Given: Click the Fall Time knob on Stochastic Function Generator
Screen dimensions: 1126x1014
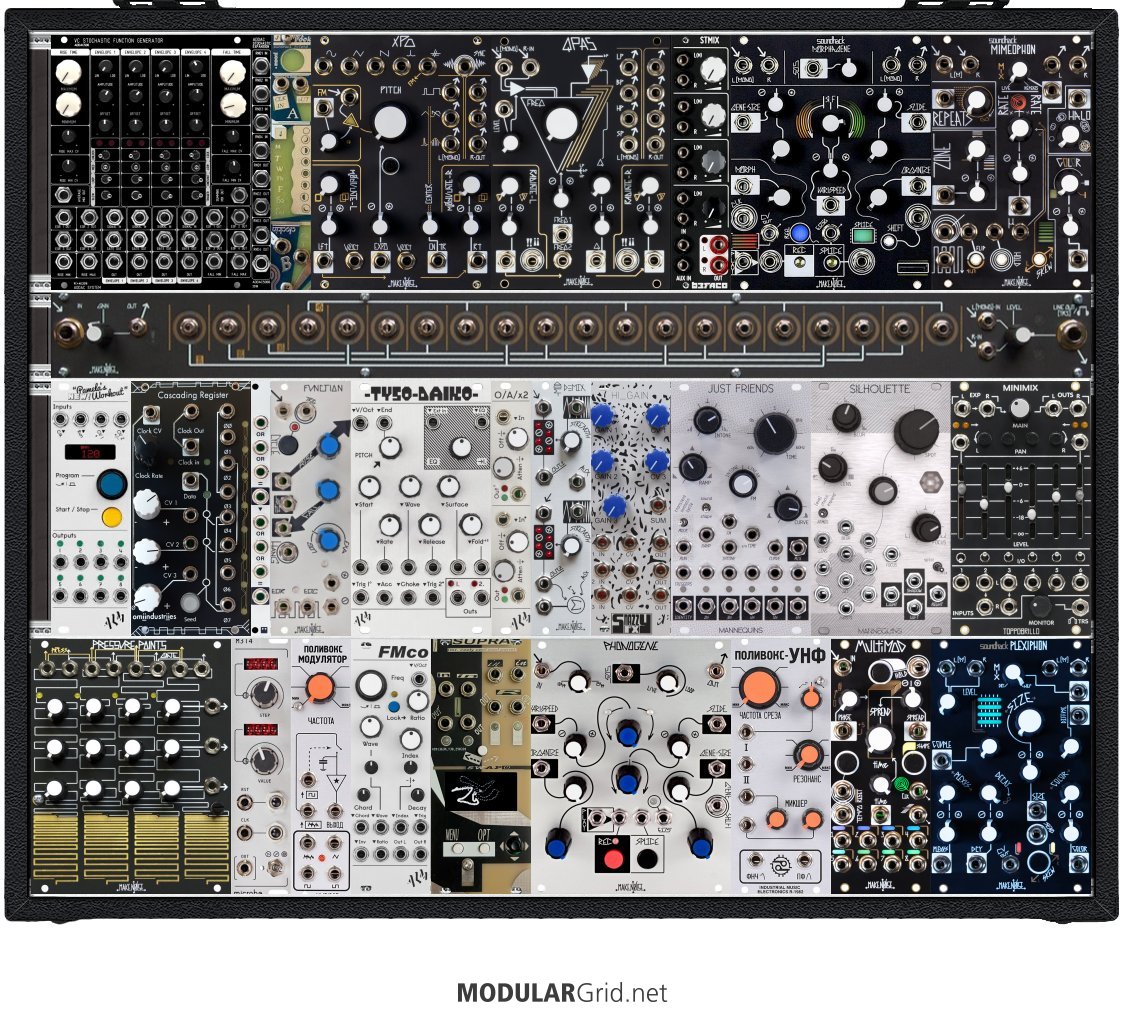Looking at the screenshot, I should coord(233,72).
